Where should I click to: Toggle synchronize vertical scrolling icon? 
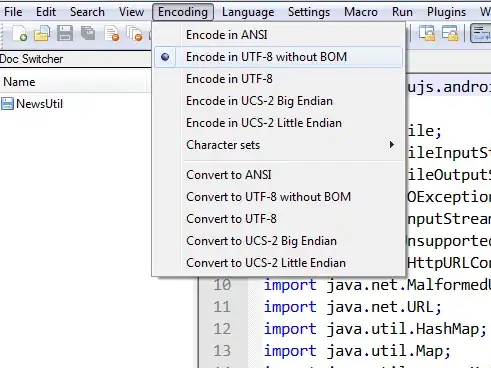coord(427,33)
